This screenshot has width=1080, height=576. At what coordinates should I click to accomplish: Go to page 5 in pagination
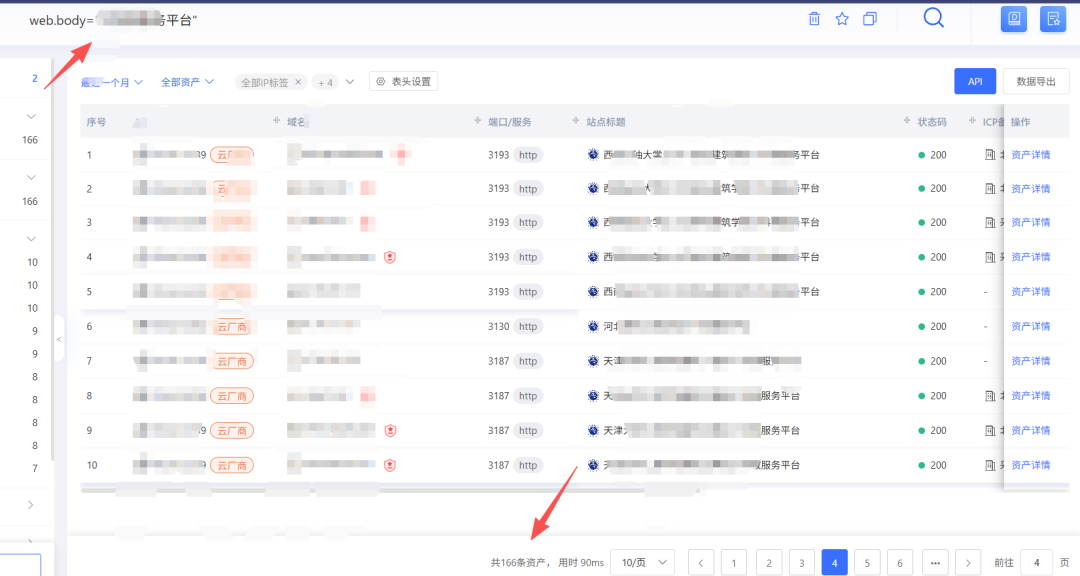click(867, 563)
